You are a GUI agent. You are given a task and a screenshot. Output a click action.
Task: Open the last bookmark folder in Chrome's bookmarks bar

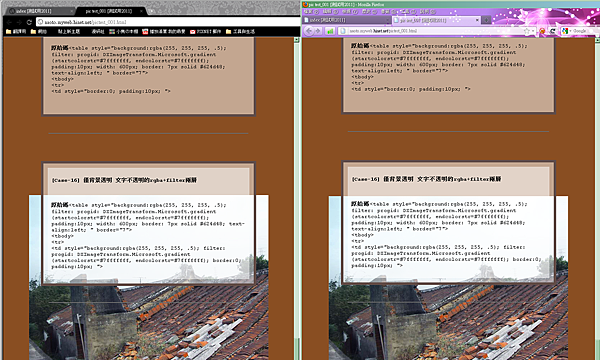click(x=240, y=31)
